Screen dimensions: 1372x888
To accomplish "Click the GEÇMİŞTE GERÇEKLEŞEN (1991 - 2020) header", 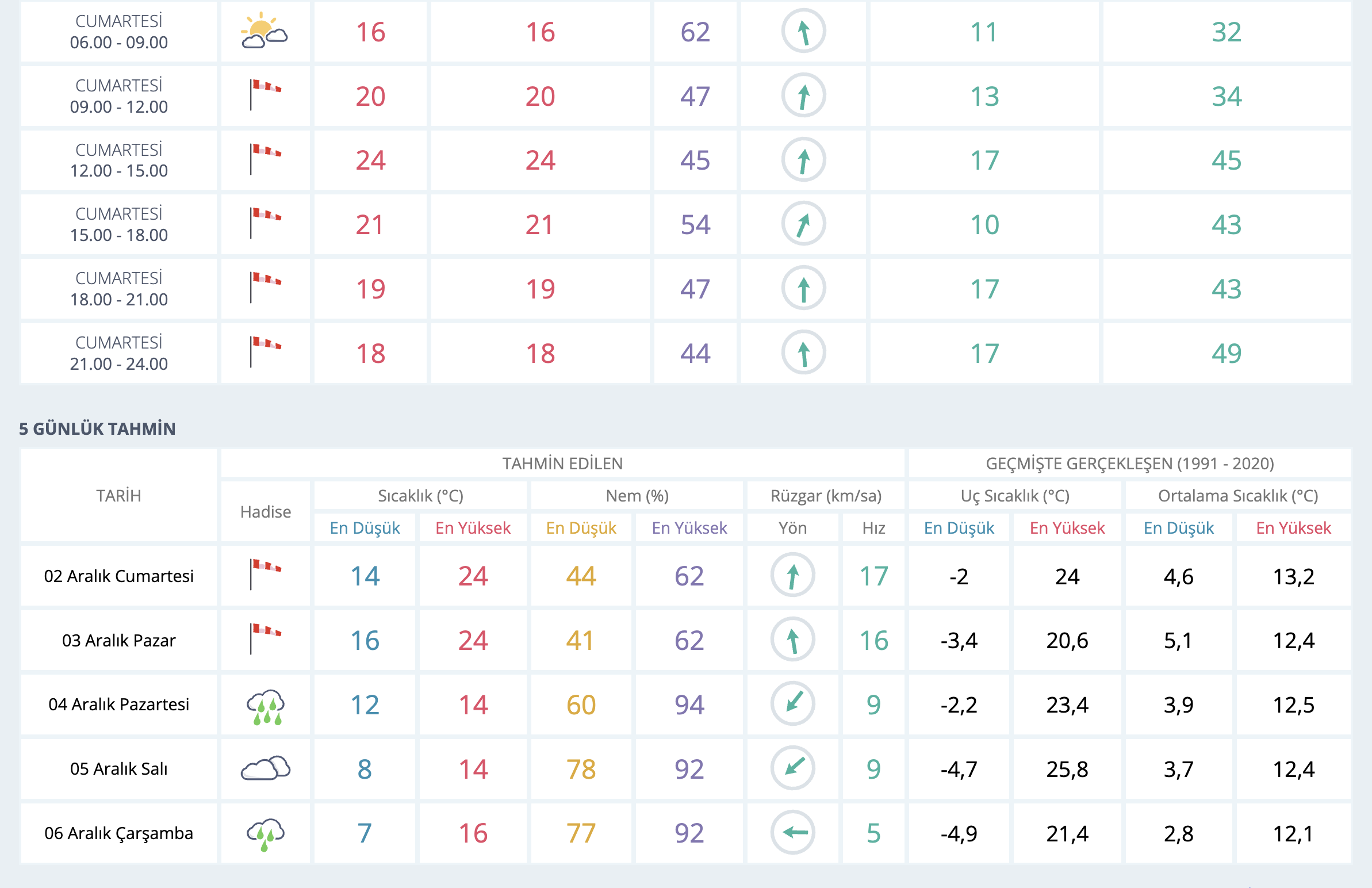I will pyautogui.click(x=1129, y=464).
